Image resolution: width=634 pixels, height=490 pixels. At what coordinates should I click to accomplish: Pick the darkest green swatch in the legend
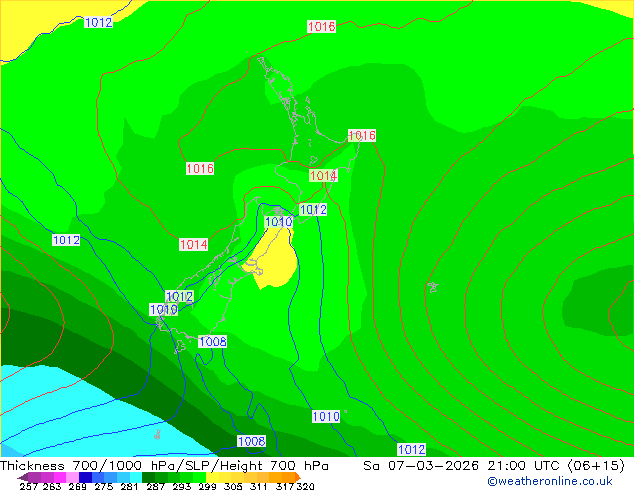click(148, 477)
